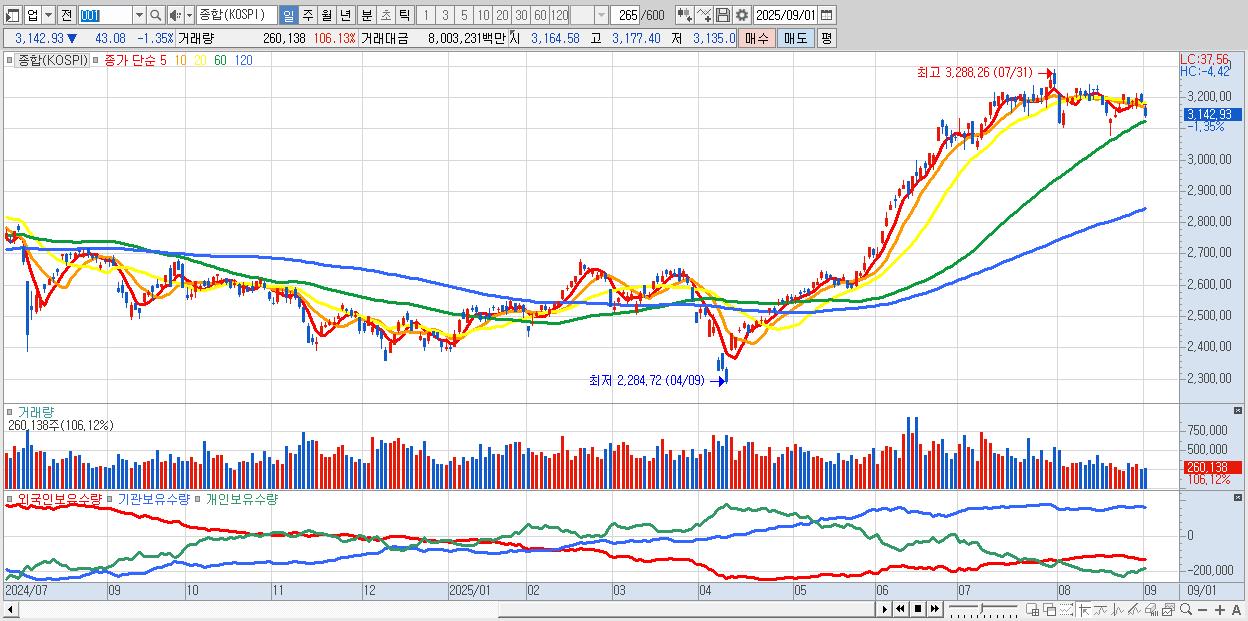Click the 매도 sell button
Viewport: 1248px width, 621px height.
[796, 38]
